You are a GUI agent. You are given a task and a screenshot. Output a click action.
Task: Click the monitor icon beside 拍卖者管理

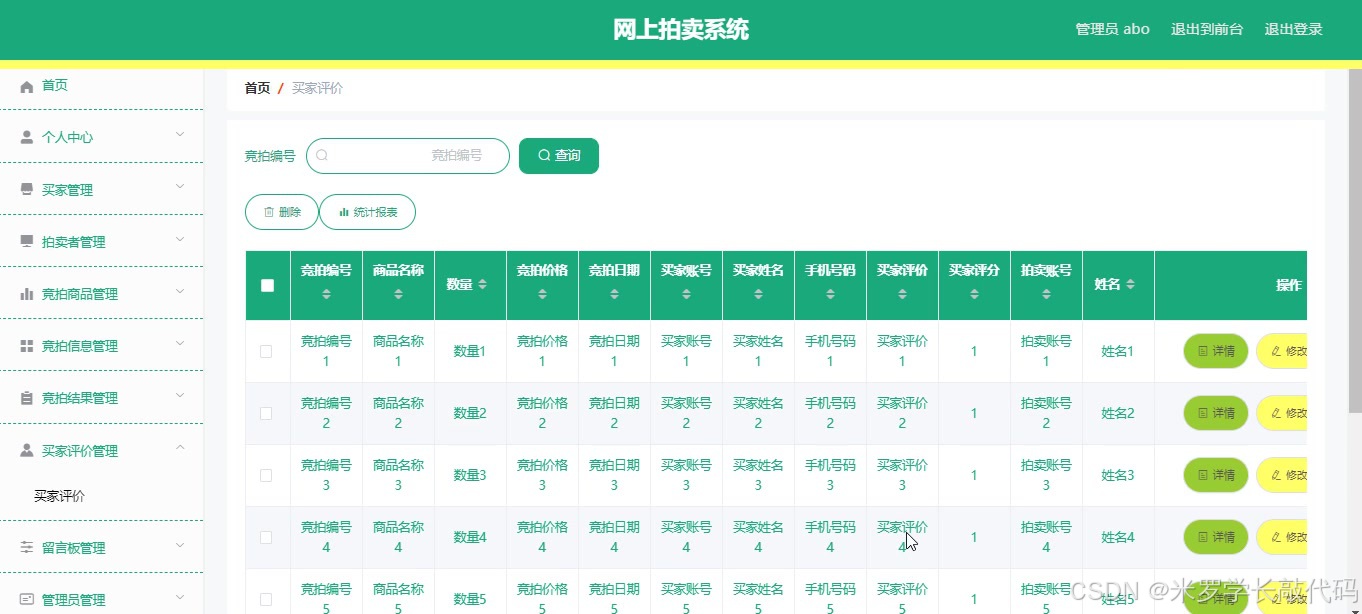[x=25, y=241]
